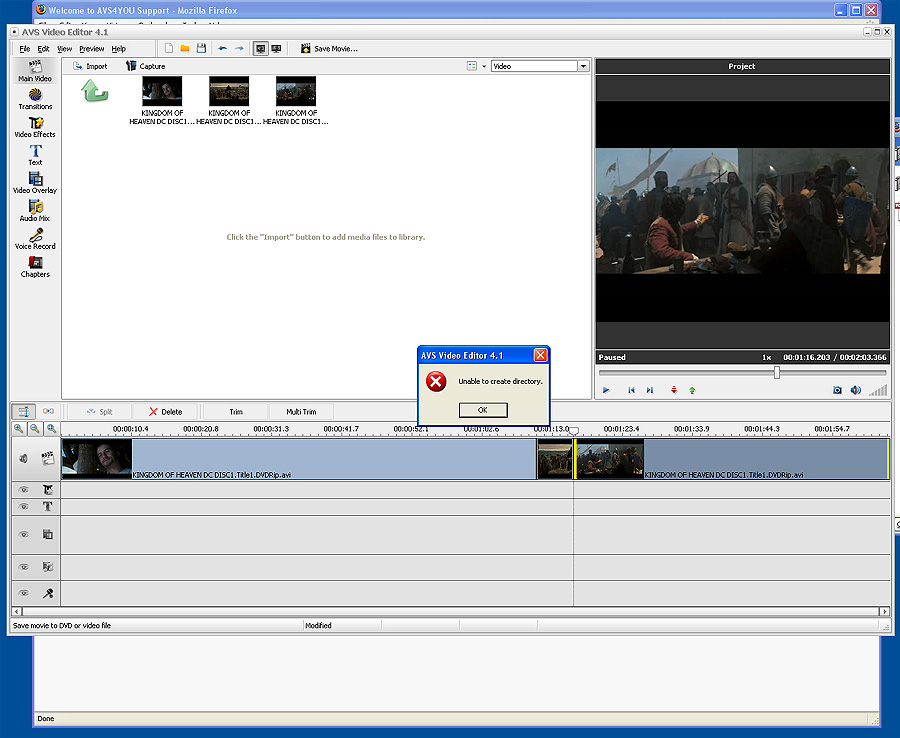This screenshot has height=738, width=900.
Task: Select the first clip on the timeline
Action: click(x=298, y=459)
